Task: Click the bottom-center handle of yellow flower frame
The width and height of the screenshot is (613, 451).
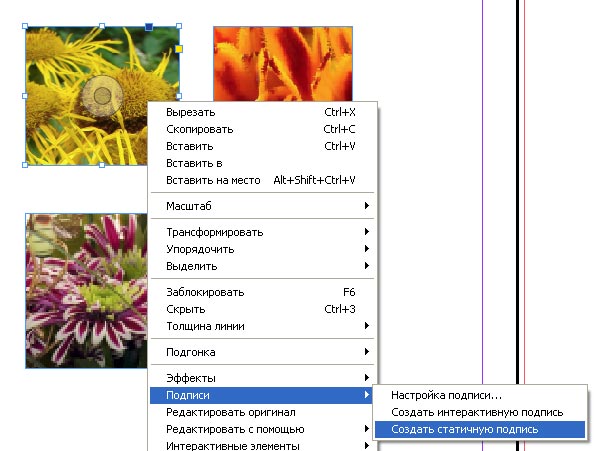Action: (102, 165)
